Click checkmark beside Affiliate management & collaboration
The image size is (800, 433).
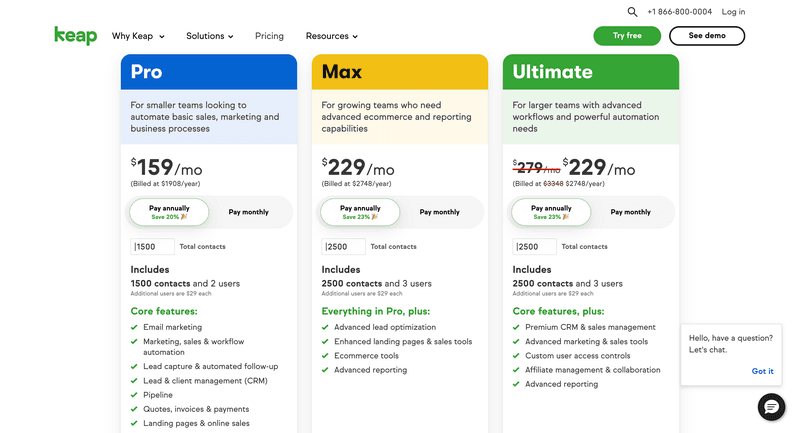coord(516,370)
